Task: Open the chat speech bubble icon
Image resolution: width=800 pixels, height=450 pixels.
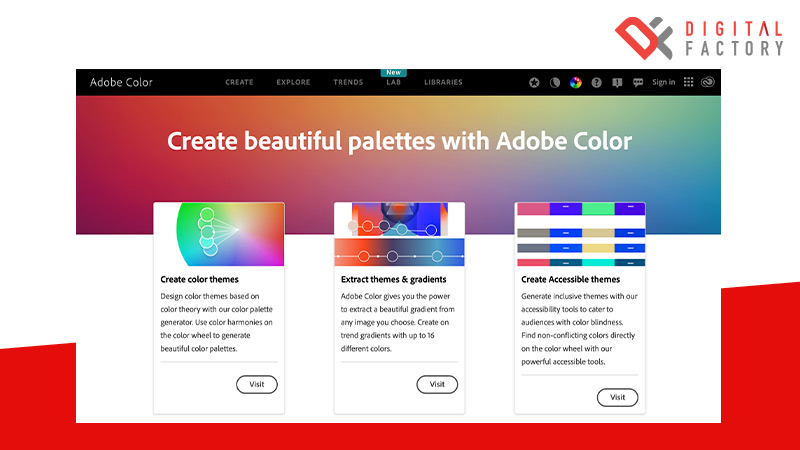Action: tap(638, 82)
